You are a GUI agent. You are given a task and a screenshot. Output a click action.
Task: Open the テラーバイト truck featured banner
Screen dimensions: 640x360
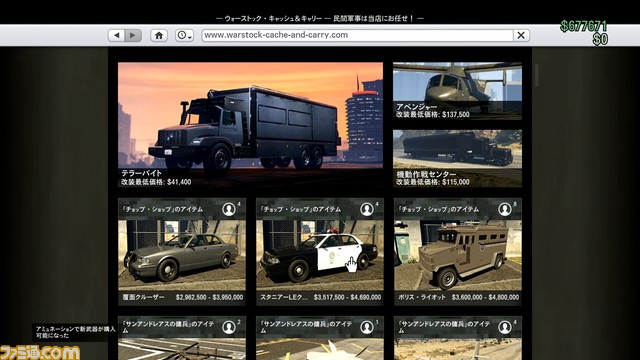point(250,124)
